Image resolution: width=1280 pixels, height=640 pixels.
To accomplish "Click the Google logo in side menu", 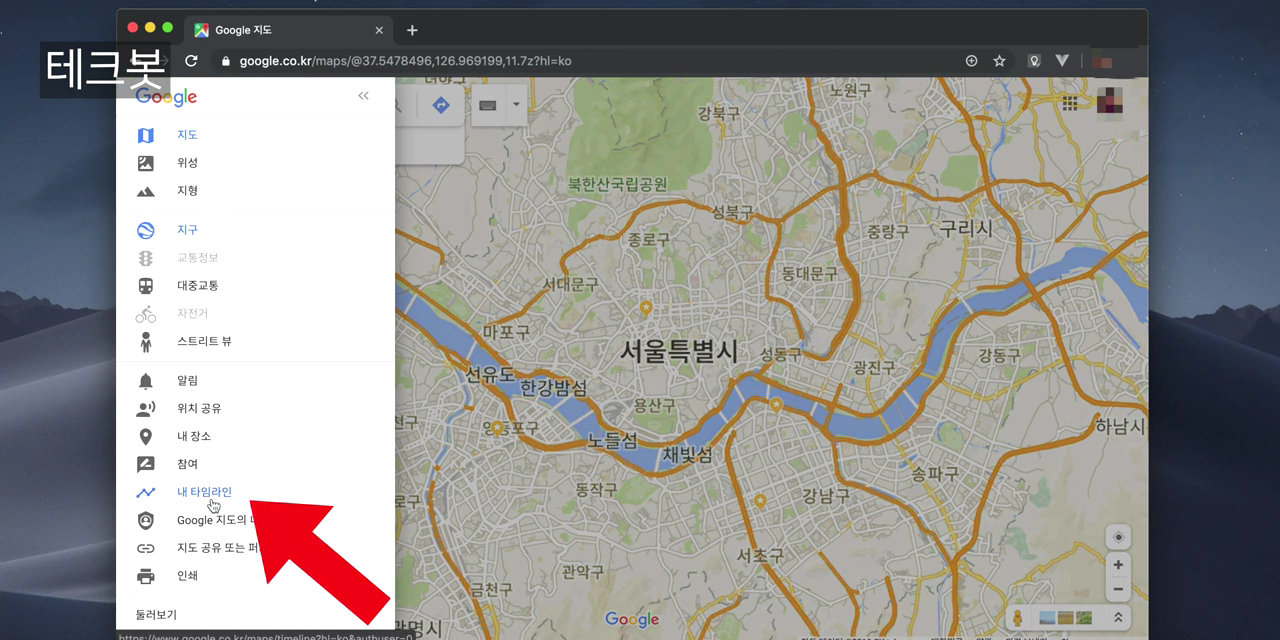I will pos(166,97).
